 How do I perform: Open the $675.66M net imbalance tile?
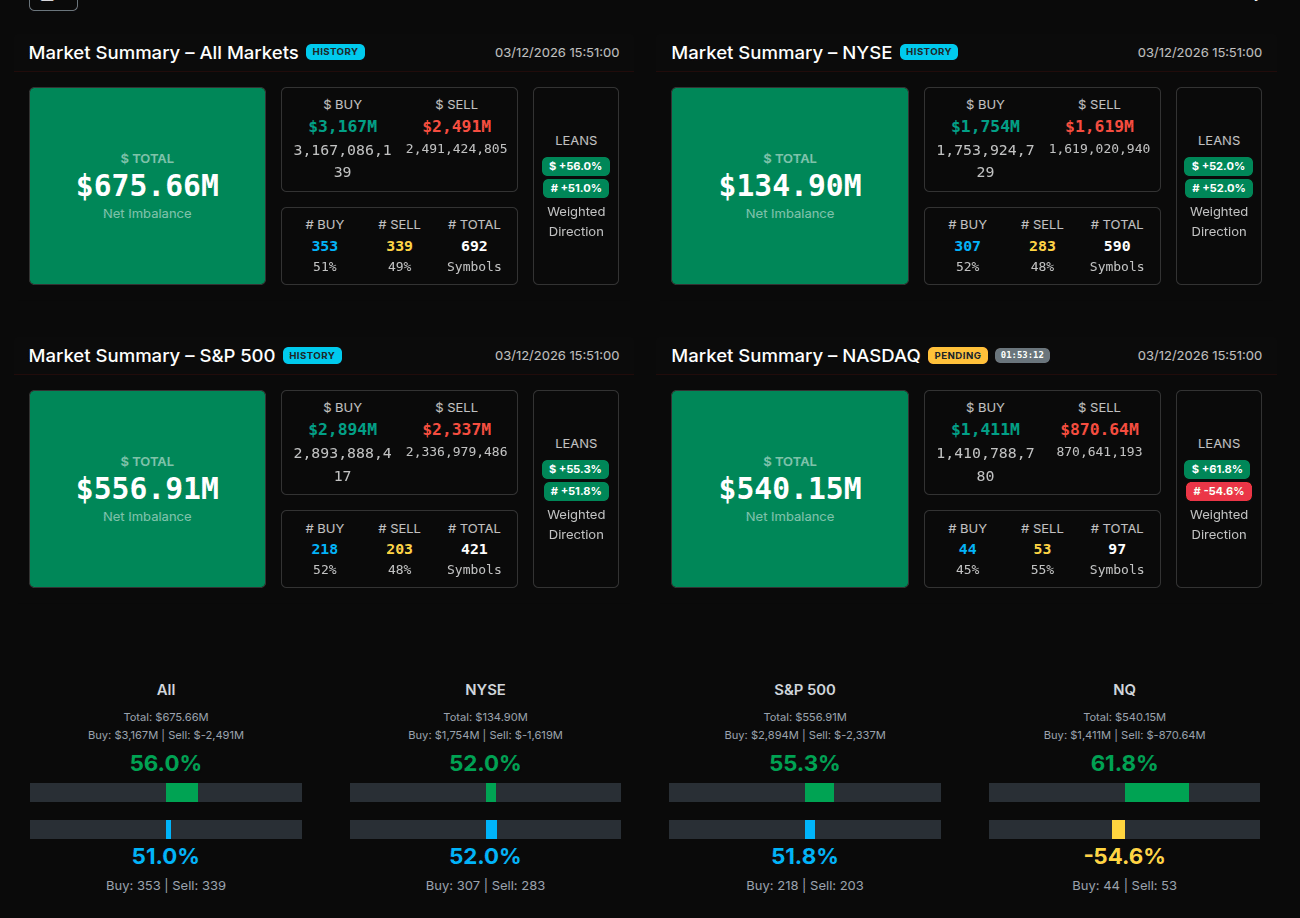(147, 186)
